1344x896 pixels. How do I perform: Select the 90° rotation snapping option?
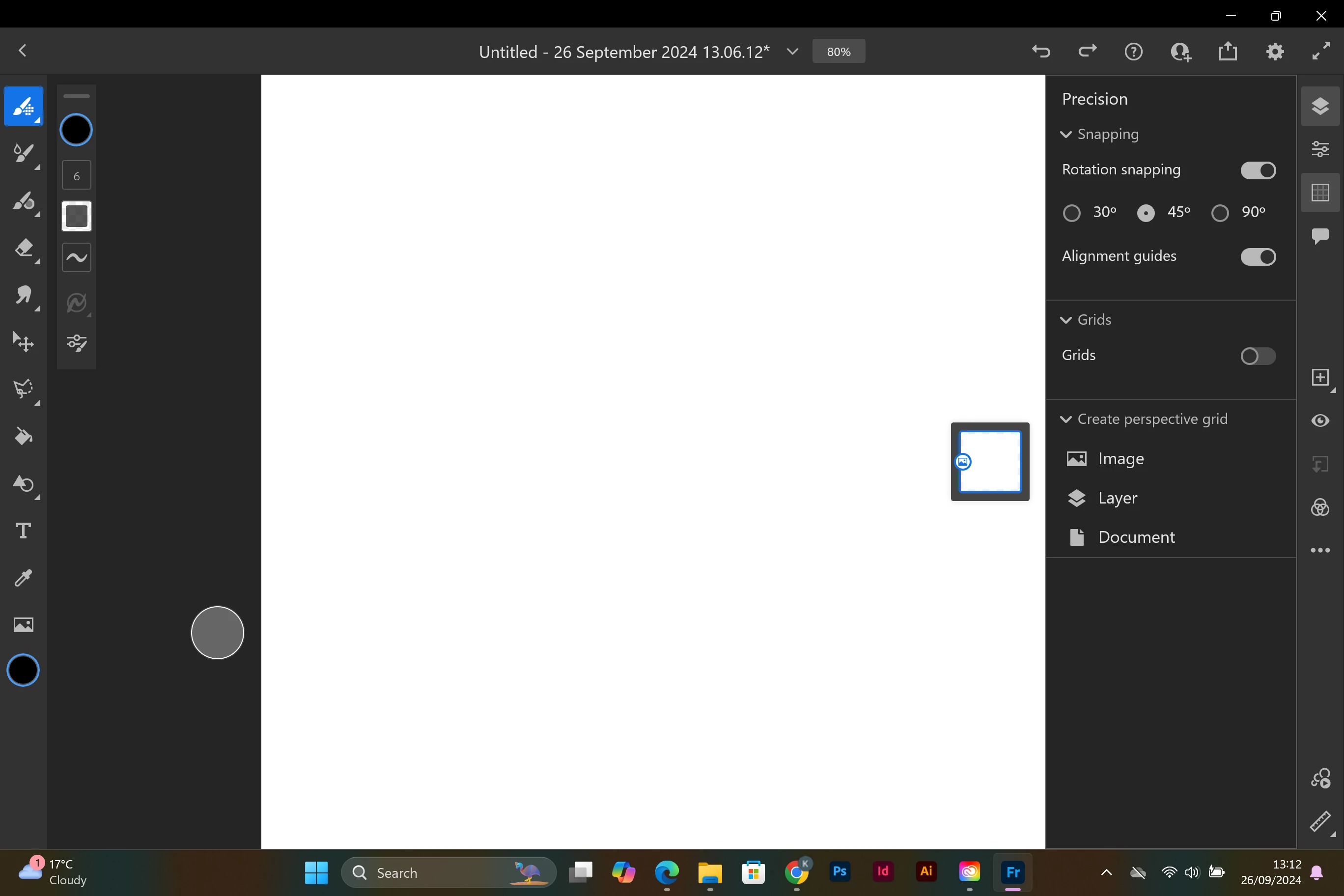pos(1220,213)
